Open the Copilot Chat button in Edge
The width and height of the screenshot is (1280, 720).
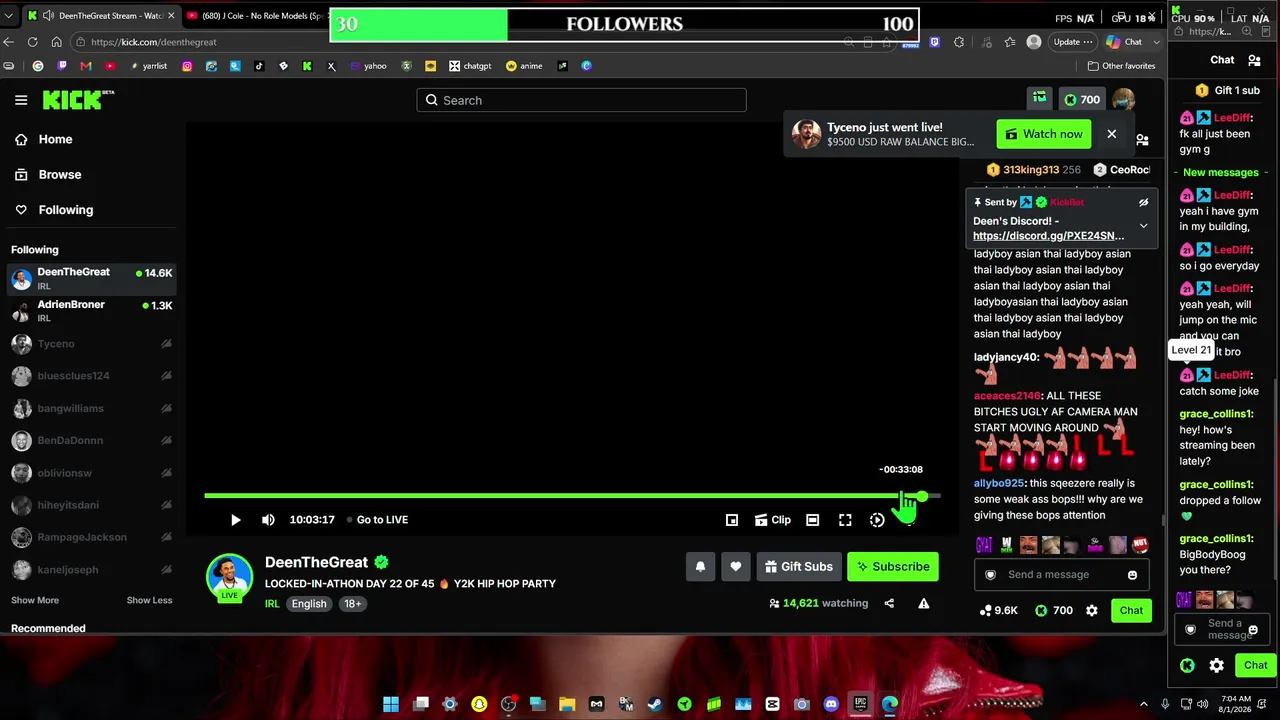tap(1125, 42)
